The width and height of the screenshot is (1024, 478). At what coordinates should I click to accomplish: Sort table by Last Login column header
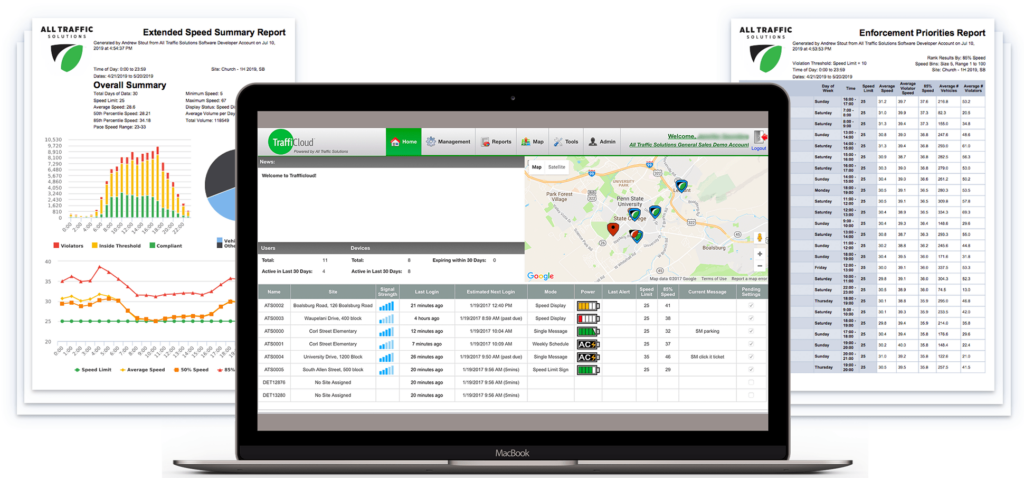pos(427,292)
